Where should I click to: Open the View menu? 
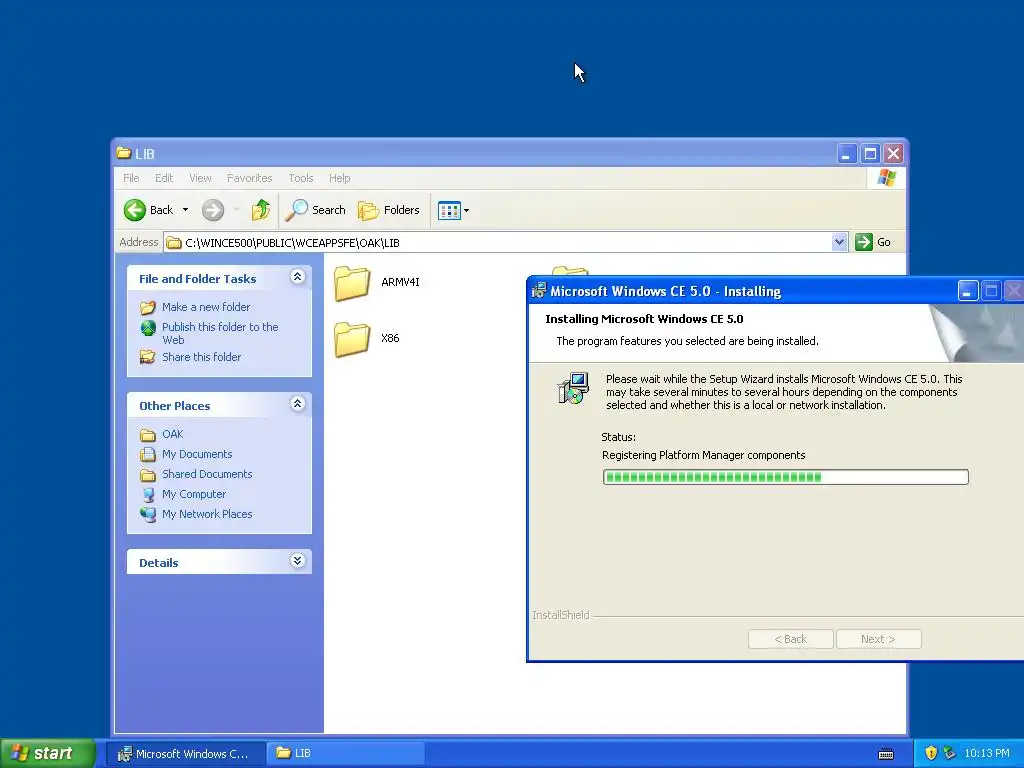200,178
